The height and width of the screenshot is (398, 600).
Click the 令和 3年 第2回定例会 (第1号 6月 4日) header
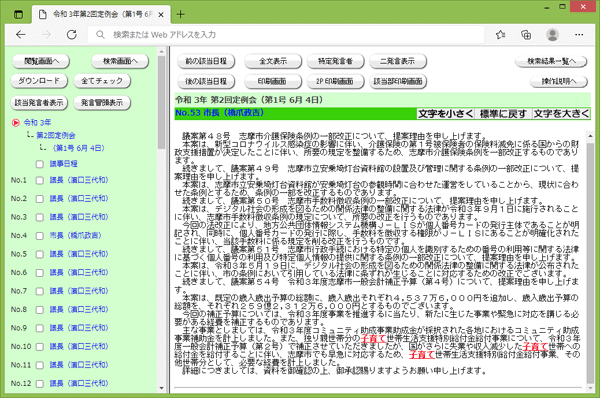point(249,100)
